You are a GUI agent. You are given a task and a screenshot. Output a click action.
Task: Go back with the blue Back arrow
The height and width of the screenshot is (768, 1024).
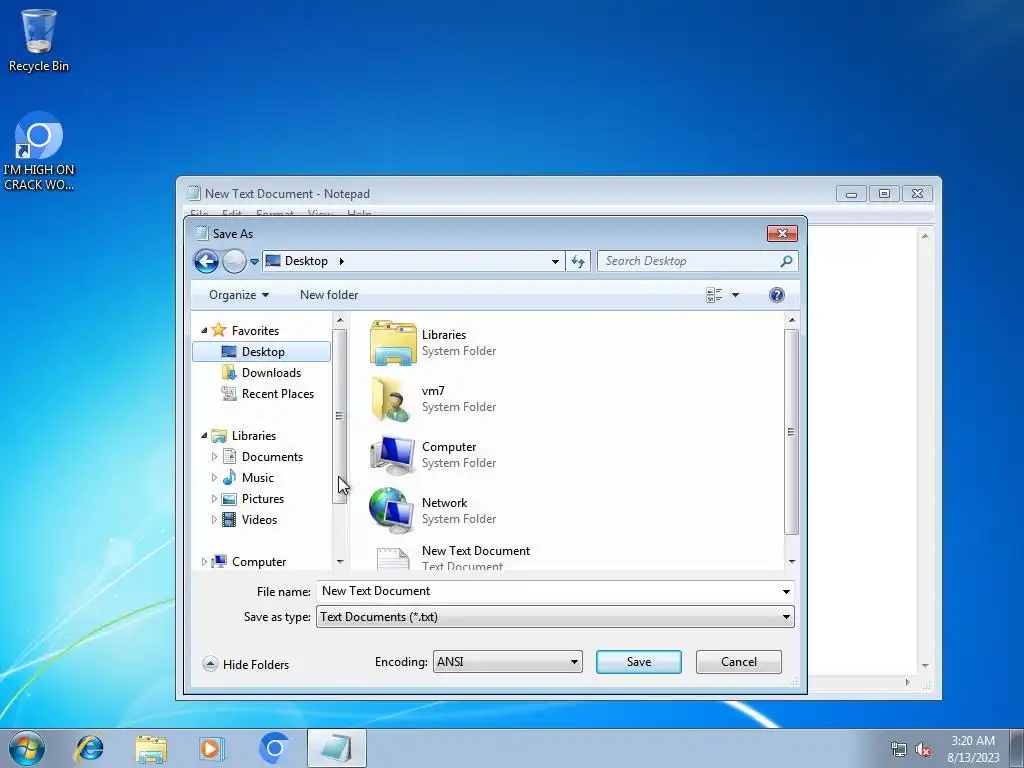206,261
